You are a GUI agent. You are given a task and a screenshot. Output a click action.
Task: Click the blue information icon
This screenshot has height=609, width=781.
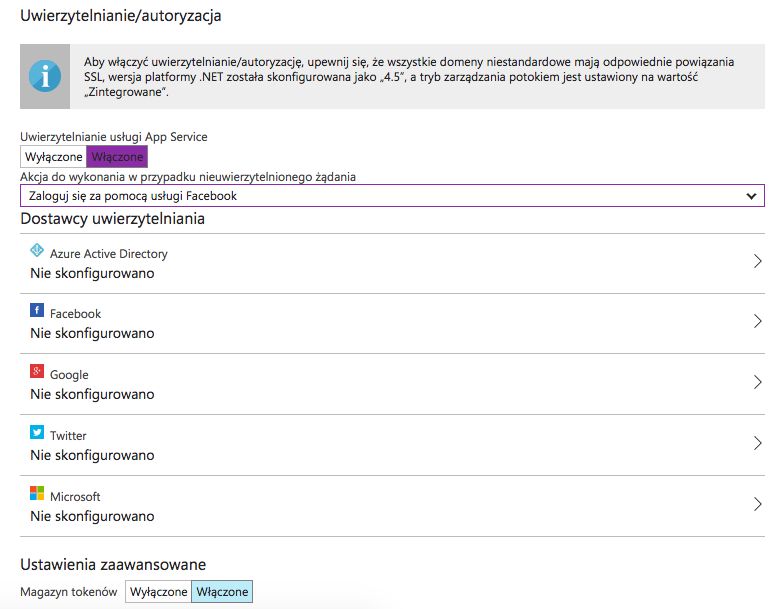click(x=44, y=76)
